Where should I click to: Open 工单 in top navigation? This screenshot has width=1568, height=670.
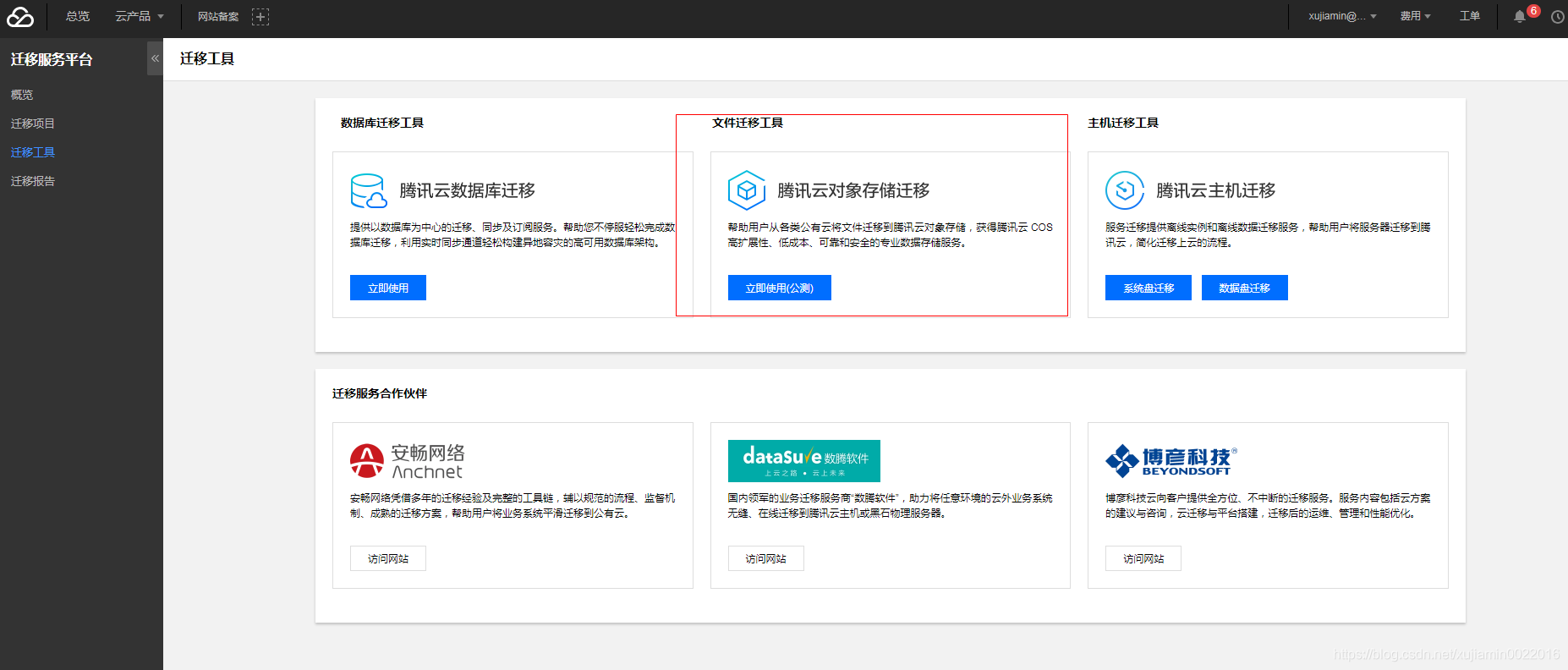(x=1470, y=16)
